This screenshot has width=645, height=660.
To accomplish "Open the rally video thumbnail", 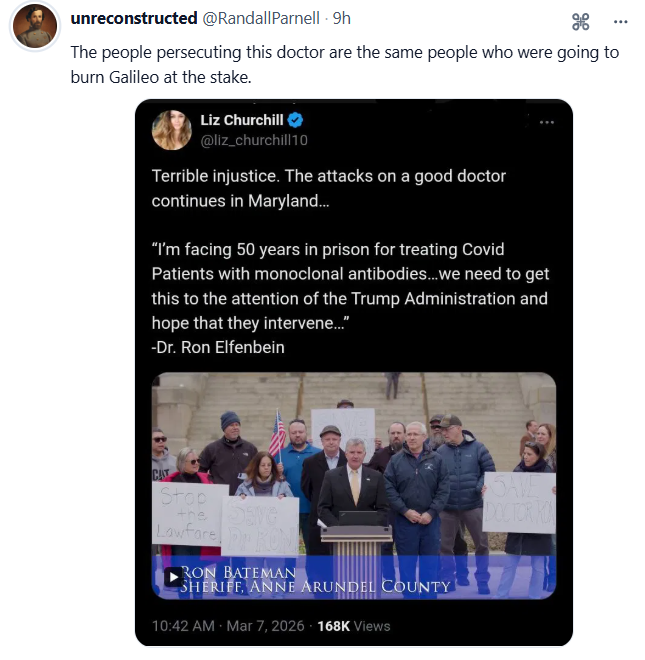I will (353, 470).
